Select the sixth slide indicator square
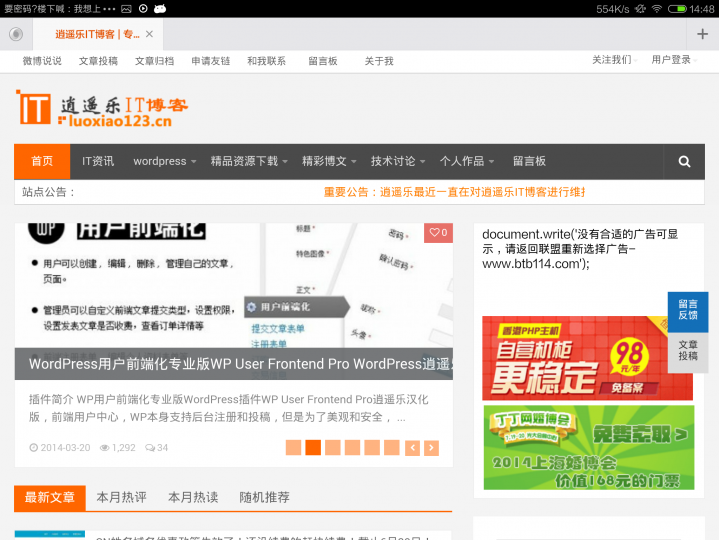 coord(392,448)
